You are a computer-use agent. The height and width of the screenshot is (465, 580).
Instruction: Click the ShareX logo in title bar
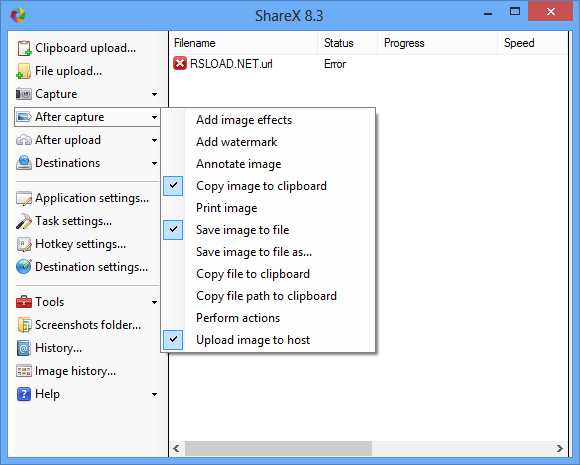tap(18, 15)
